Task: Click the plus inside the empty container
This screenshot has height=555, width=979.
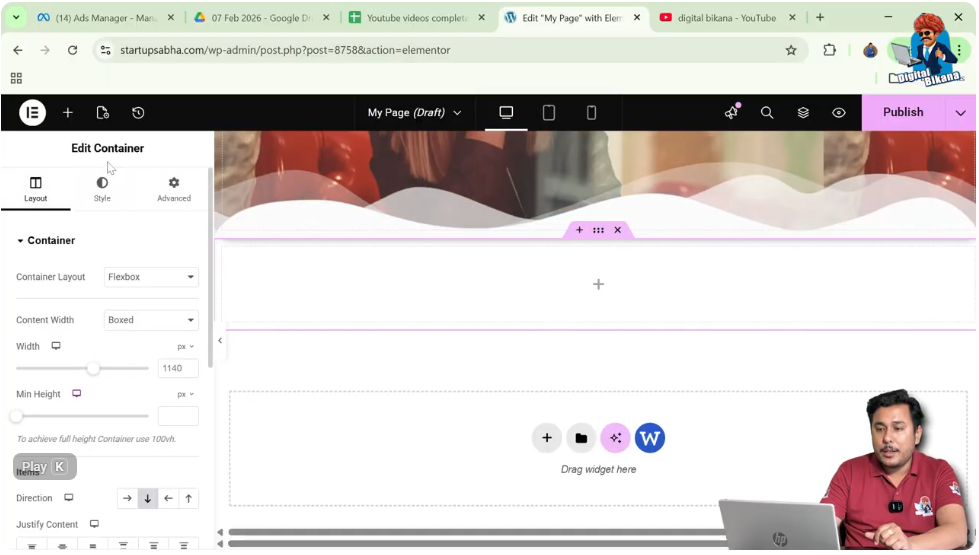Action: (598, 285)
